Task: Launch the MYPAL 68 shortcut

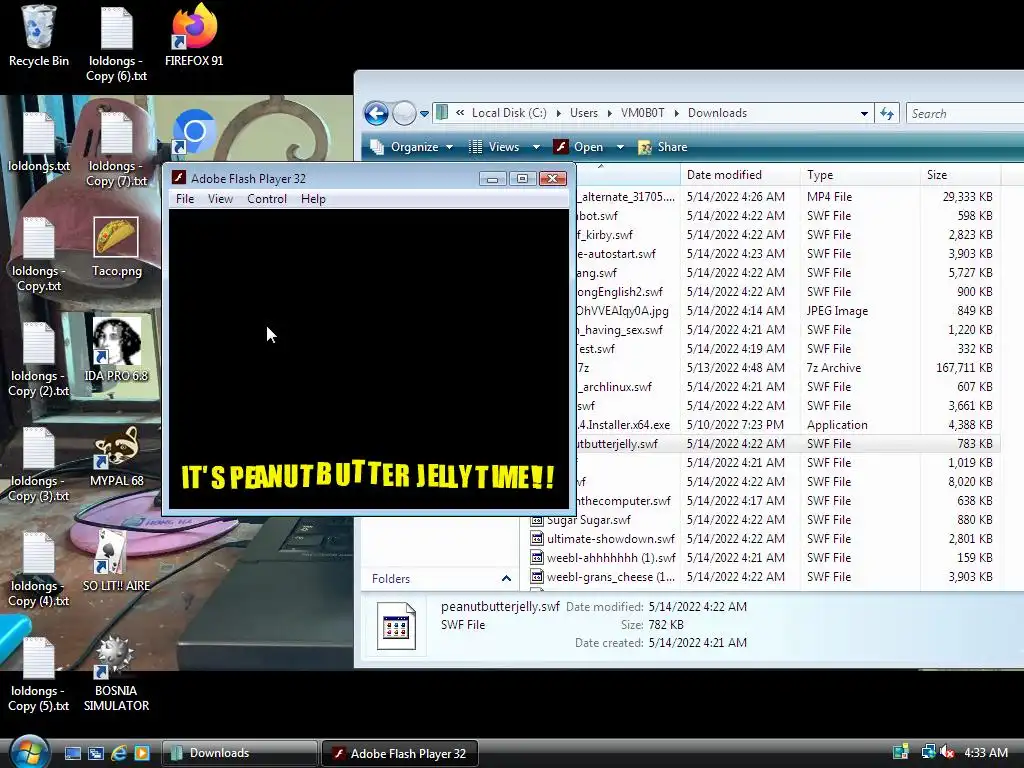Action: 116,457
